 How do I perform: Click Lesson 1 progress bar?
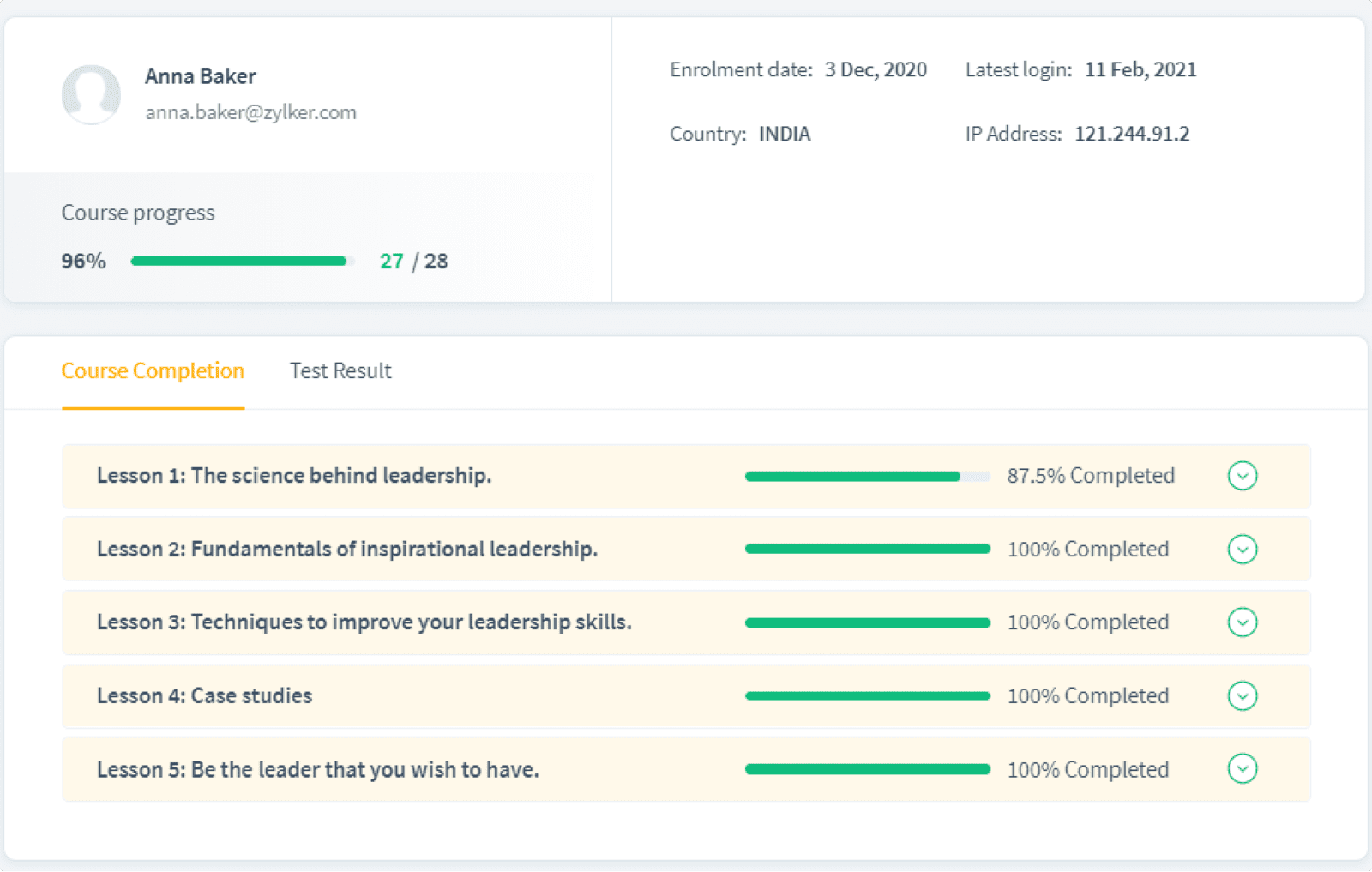tap(867, 477)
